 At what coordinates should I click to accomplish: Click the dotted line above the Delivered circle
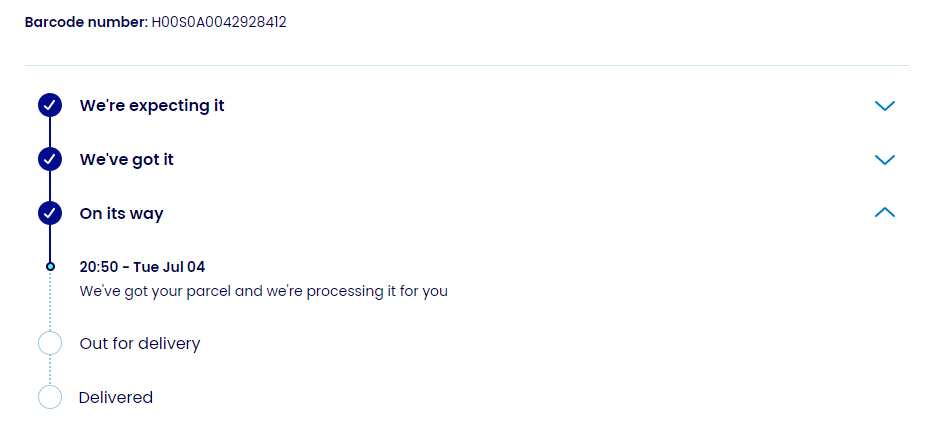pos(50,371)
